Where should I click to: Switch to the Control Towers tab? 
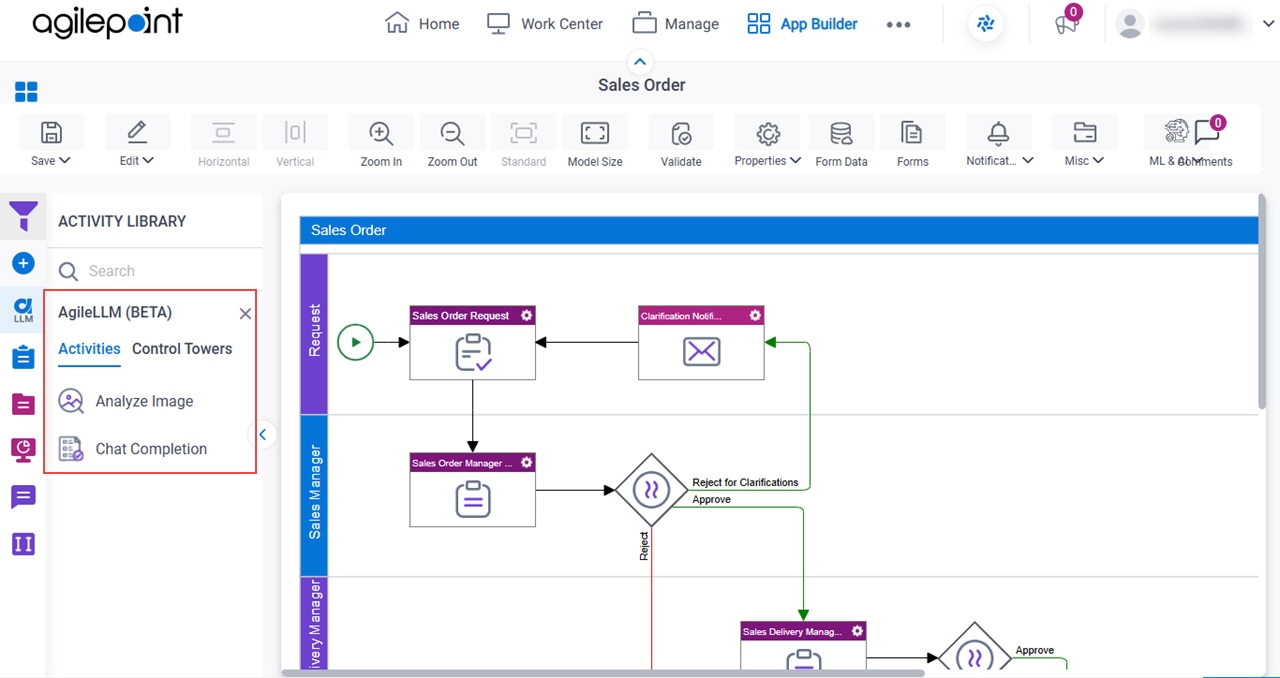coord(182,349)
